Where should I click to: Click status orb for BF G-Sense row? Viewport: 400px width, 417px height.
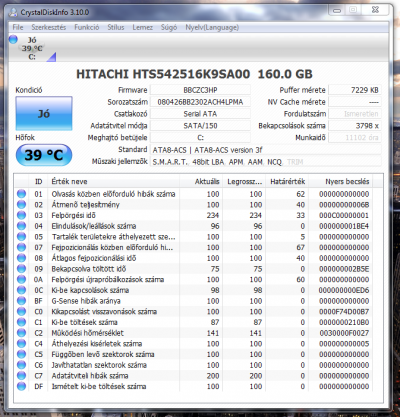pos(21,301)
